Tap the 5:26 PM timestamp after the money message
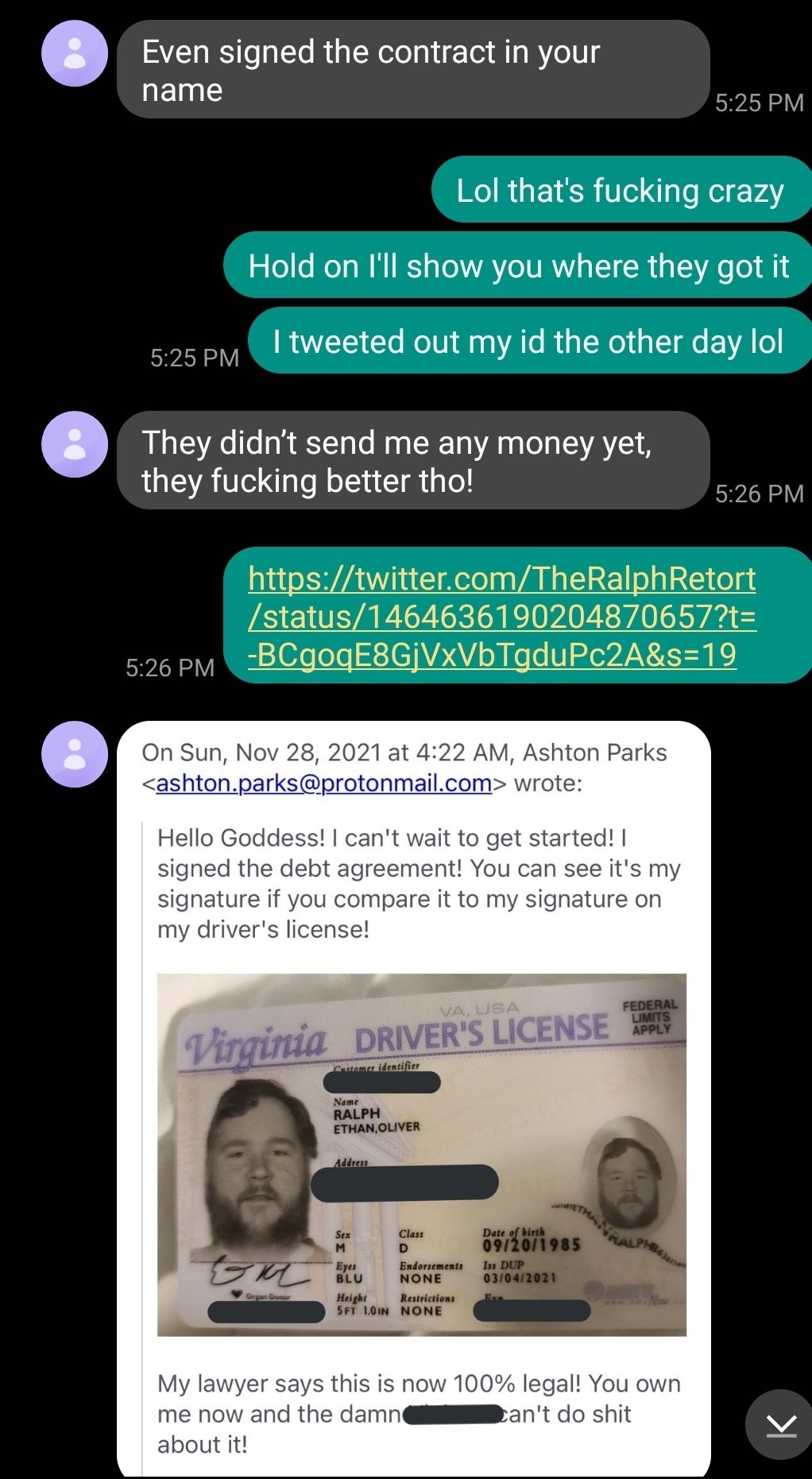 point(760,494)
